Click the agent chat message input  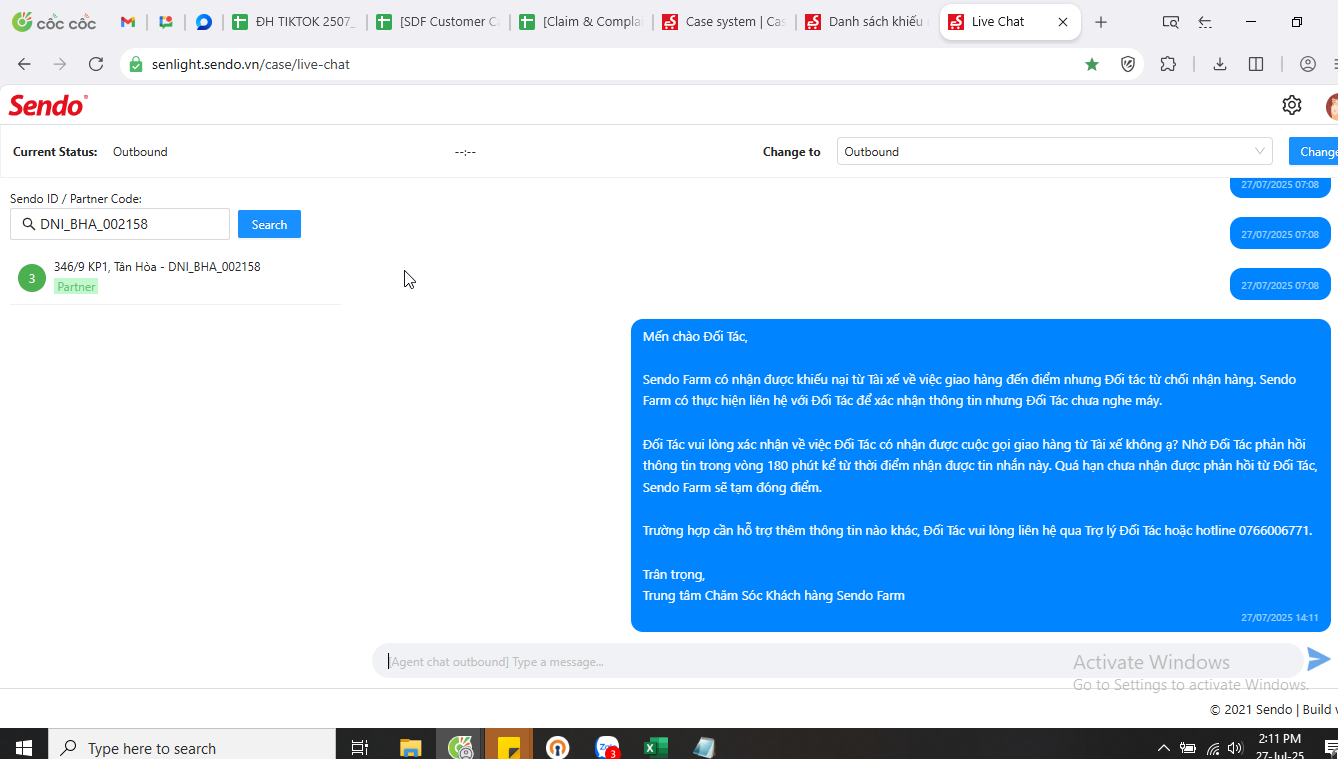click(x=837, y=661)
